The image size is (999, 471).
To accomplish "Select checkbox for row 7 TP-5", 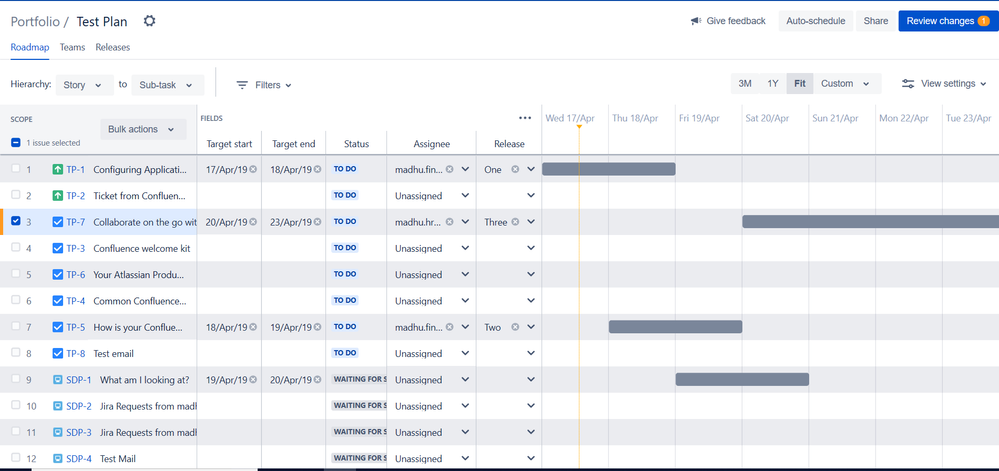I will pos(16,326).
